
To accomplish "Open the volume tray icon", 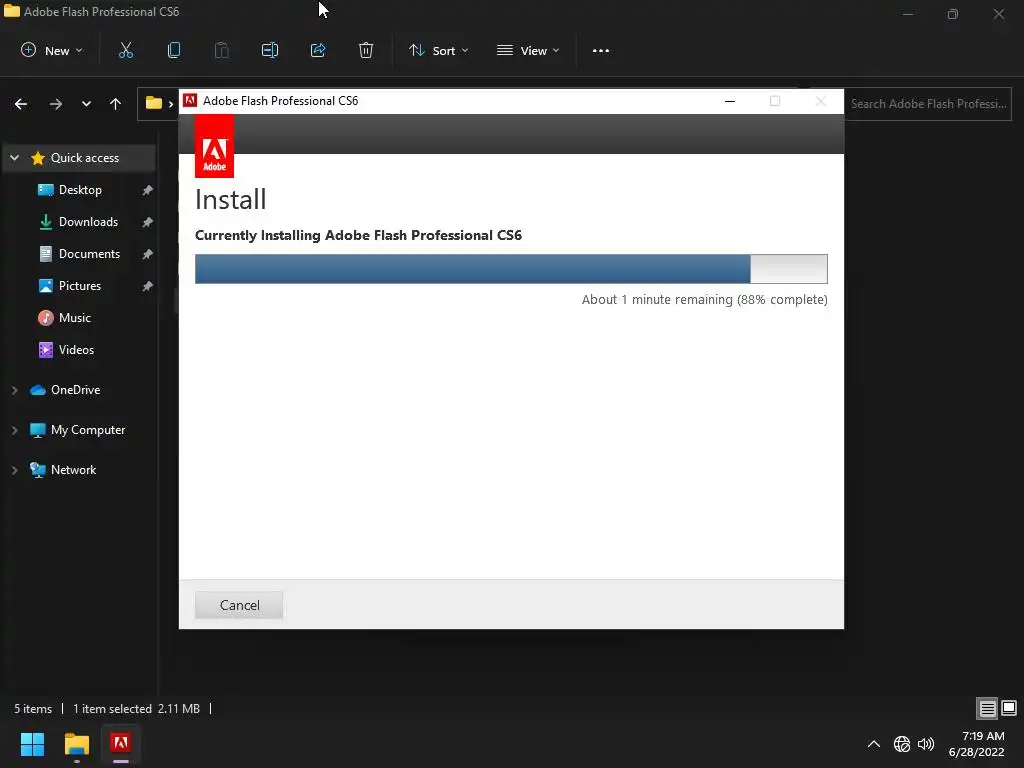I will 926,744.
